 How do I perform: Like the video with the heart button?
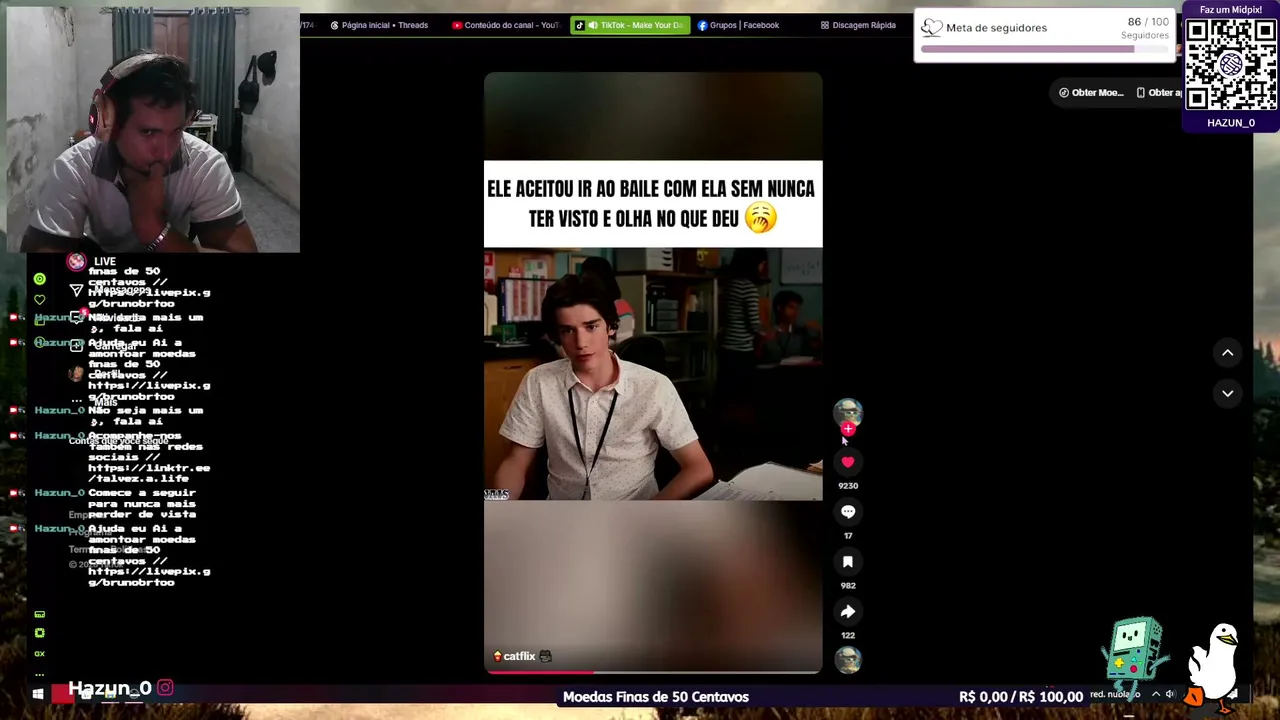pos(848,462)
